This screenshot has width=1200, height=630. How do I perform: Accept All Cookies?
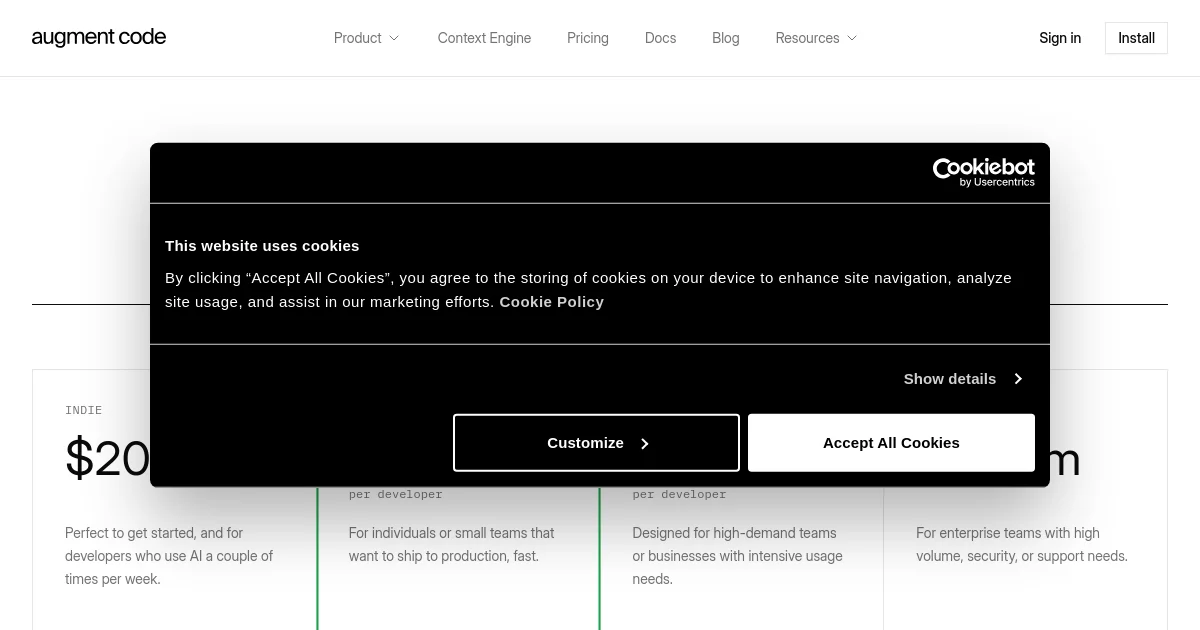pos(891,443)
